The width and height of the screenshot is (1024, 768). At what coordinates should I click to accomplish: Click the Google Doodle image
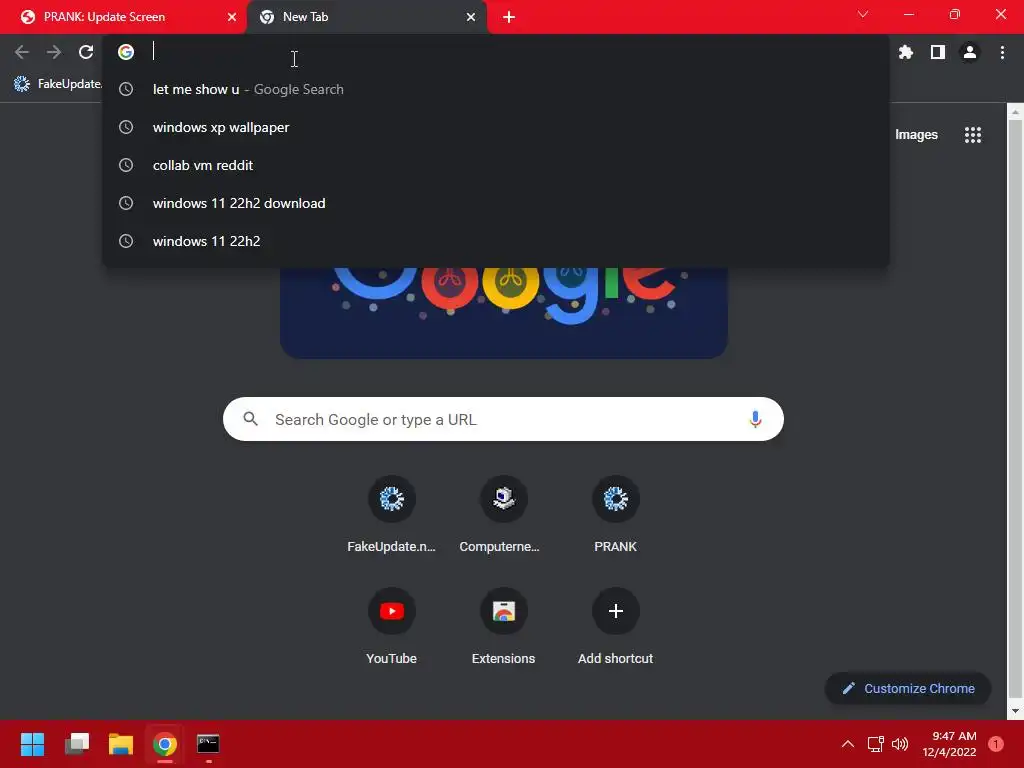click(504, 312)
